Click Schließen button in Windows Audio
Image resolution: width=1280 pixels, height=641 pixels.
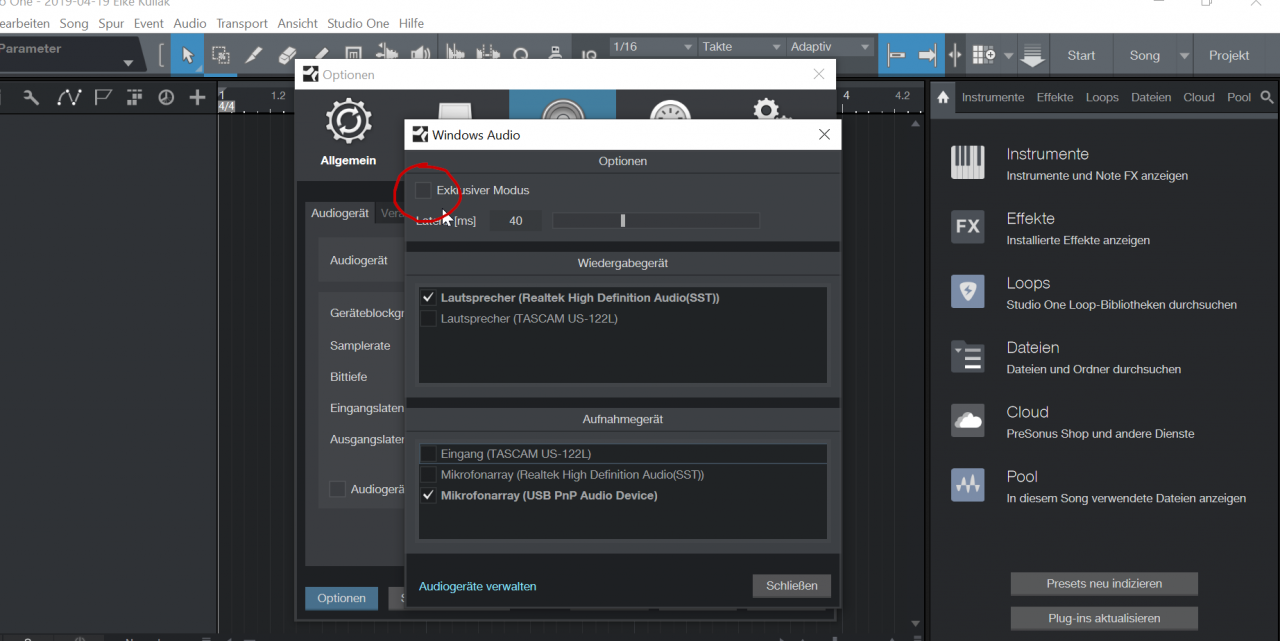[x=792, y=586]
